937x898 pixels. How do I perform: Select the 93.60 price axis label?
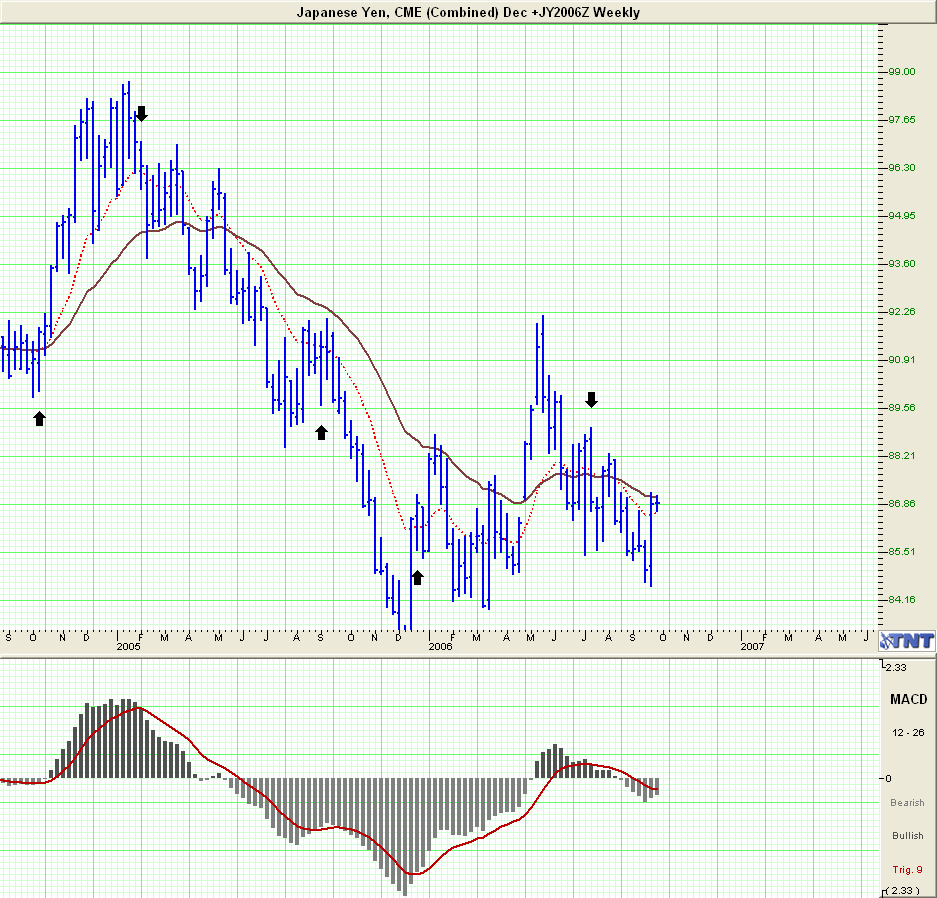coord(902,263)
